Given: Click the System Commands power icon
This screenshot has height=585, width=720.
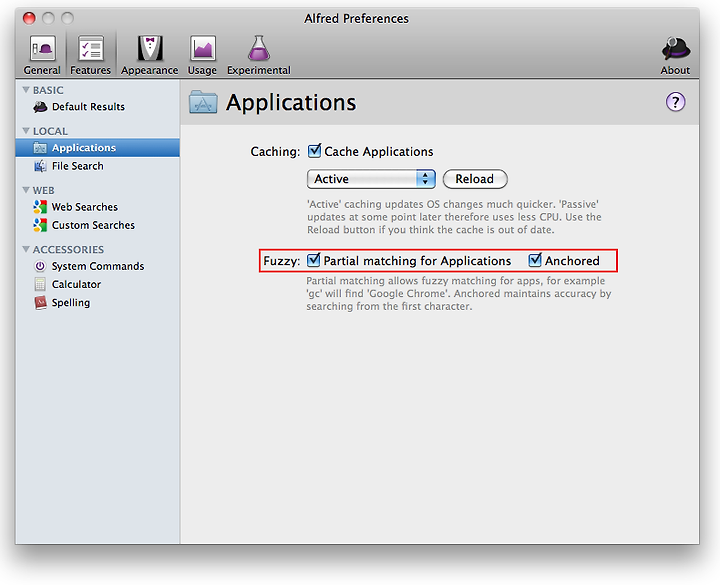Looking at the screenshot, I should (x=40, y=266).
